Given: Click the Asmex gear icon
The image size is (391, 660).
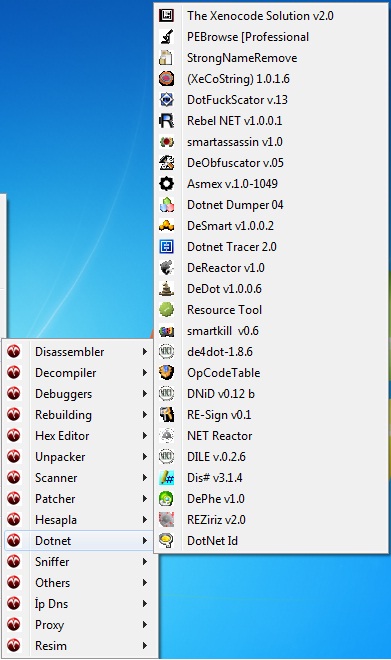Looking at the screenshot, I should (167, 184).
